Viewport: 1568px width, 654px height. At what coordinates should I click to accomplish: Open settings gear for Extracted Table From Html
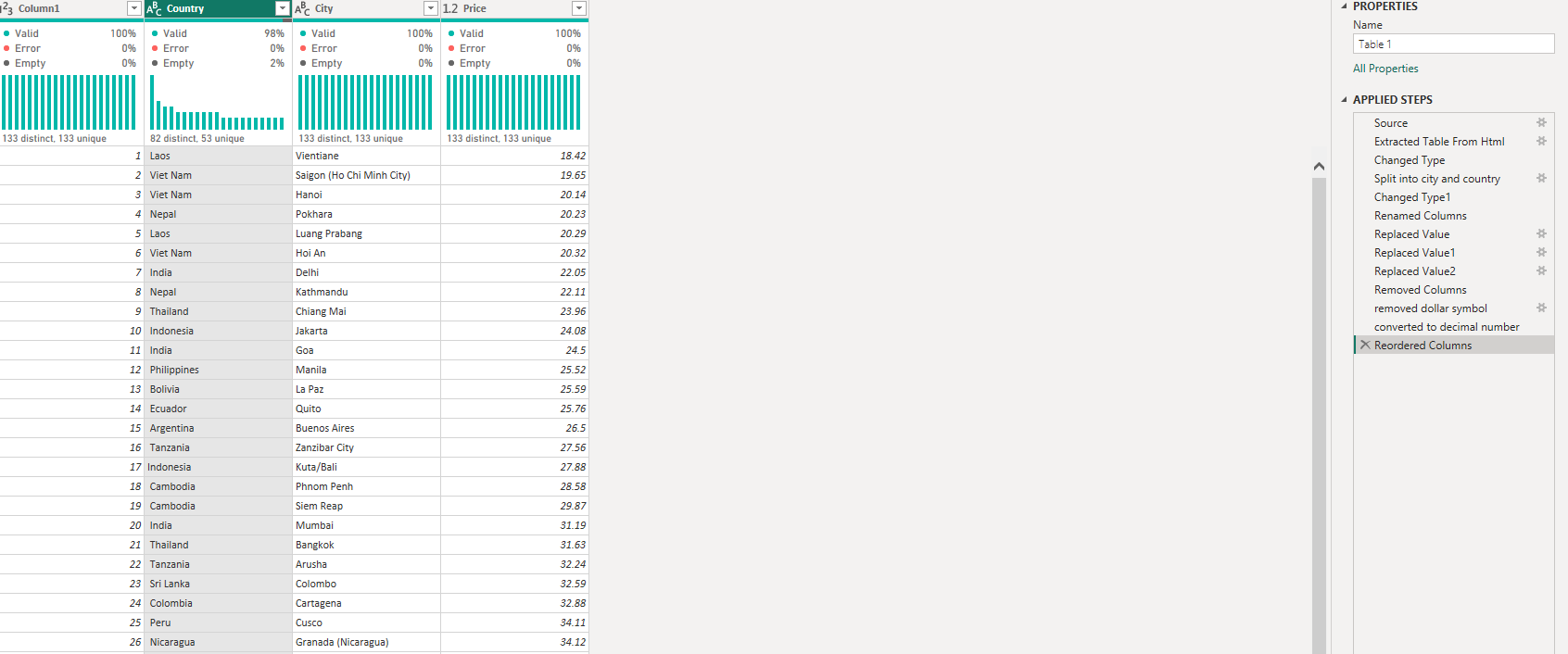click(x=1542, y=141)
